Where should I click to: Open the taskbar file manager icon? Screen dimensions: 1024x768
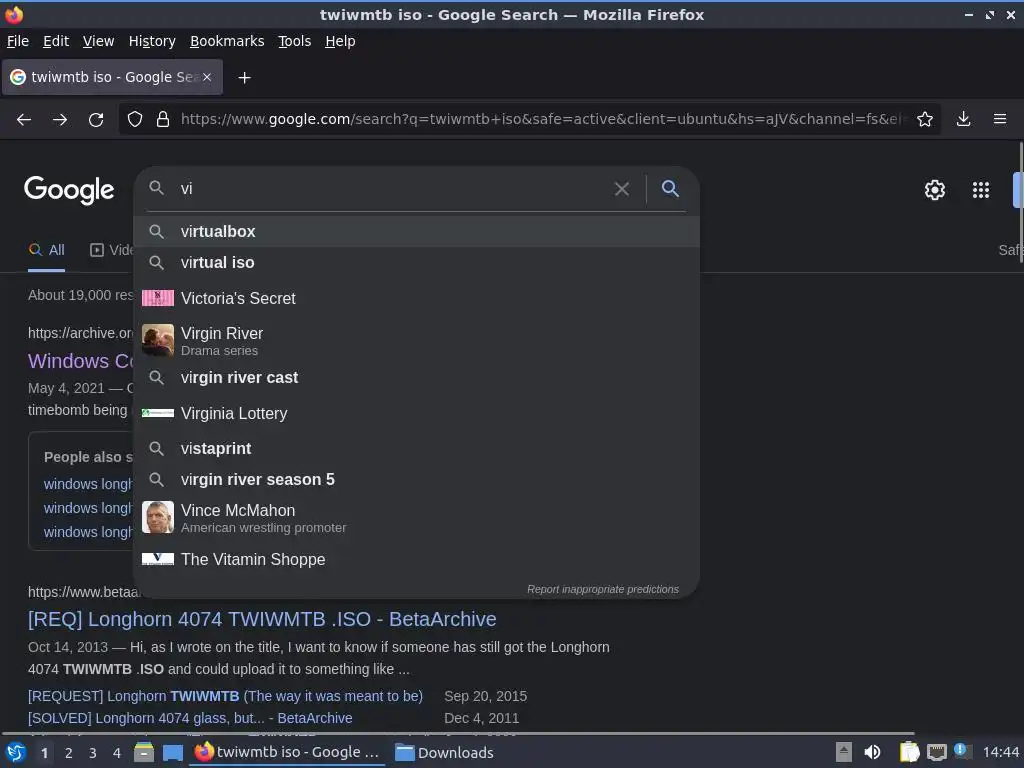[x=144, y=752]
